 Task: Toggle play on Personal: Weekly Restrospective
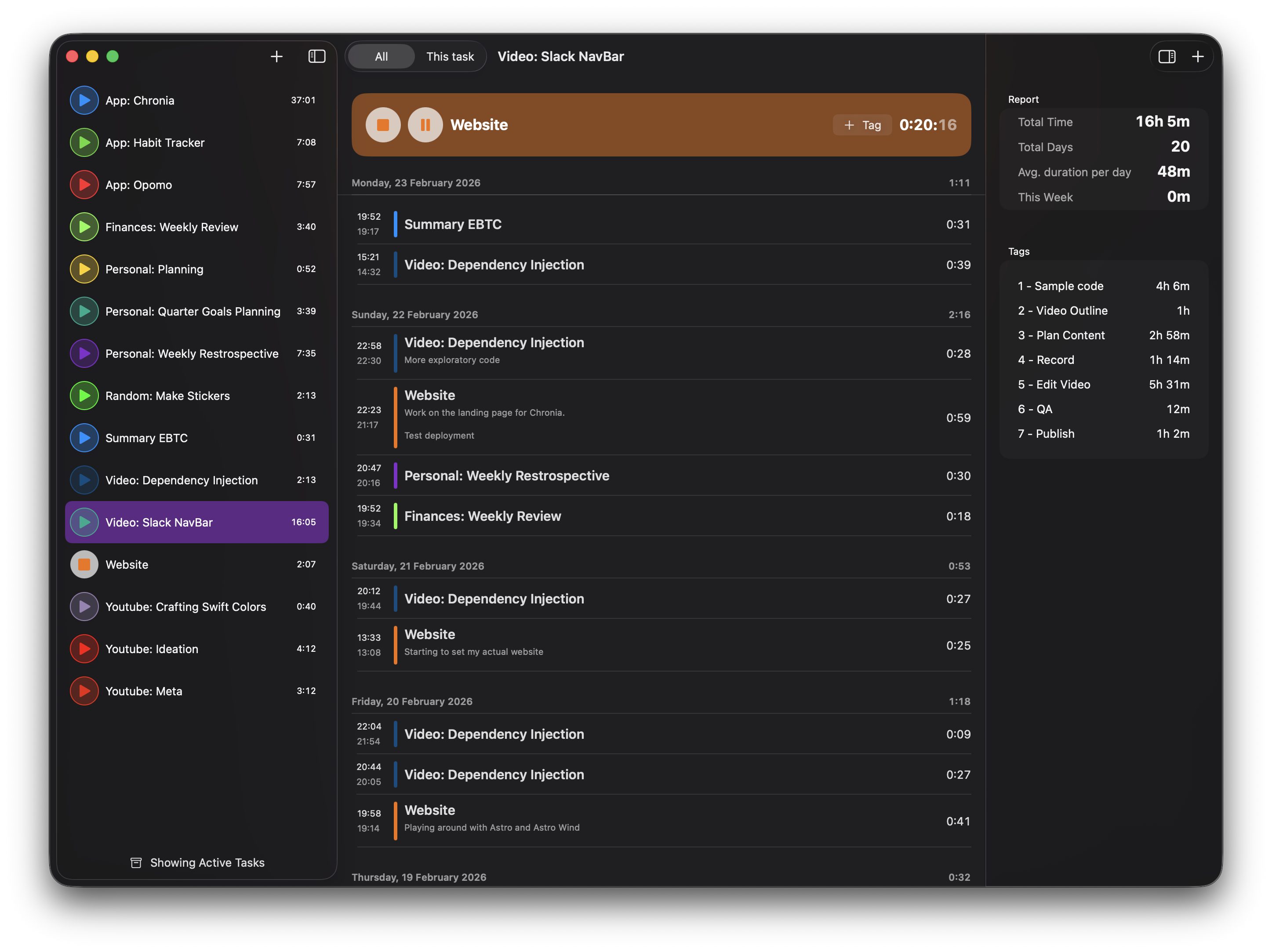click(x=84, y=353)
